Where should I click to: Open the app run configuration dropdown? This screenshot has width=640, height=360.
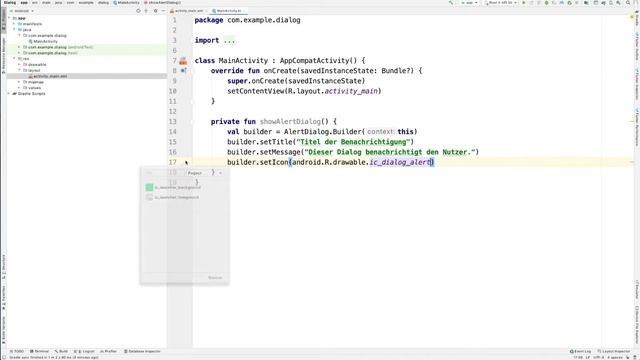coord(469,3)
